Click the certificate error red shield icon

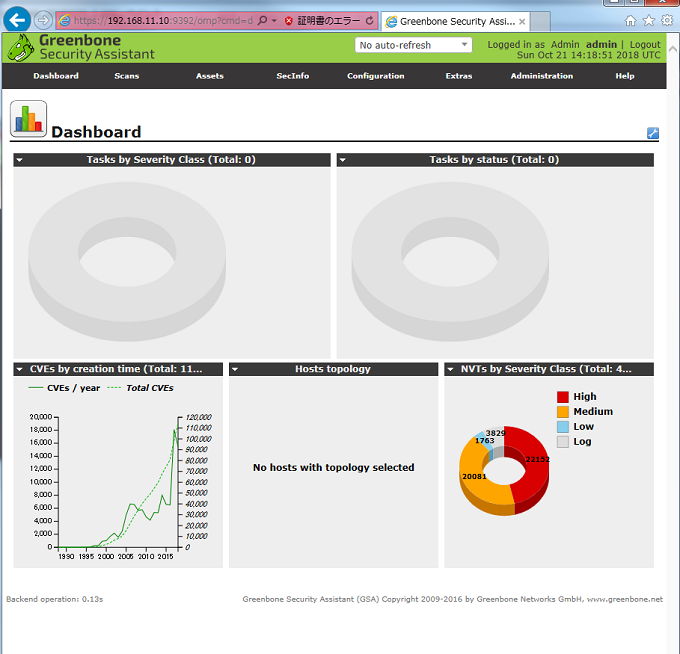tap(288, 21)
